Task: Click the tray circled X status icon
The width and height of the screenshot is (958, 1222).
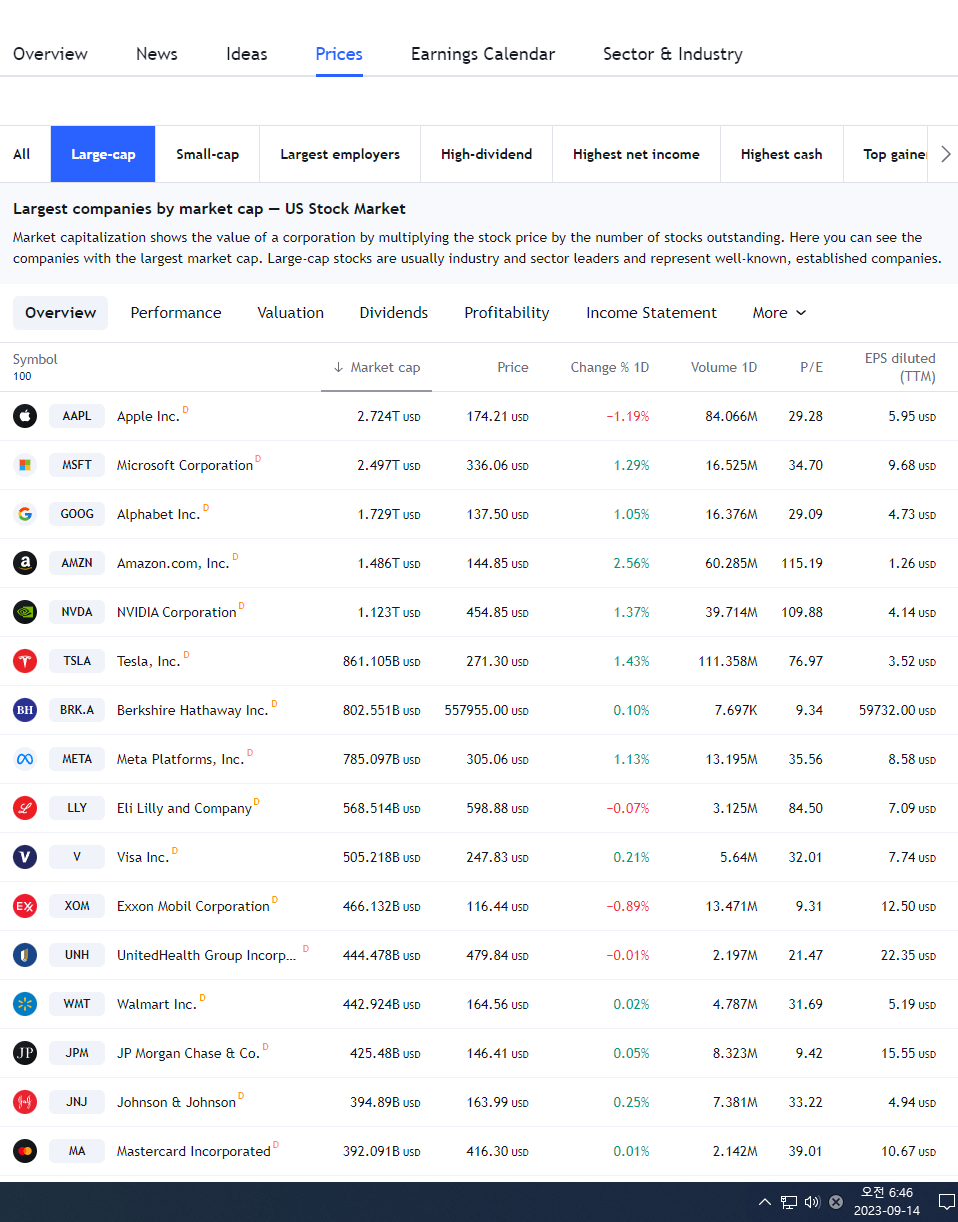Action: (x=836, y=1202)
